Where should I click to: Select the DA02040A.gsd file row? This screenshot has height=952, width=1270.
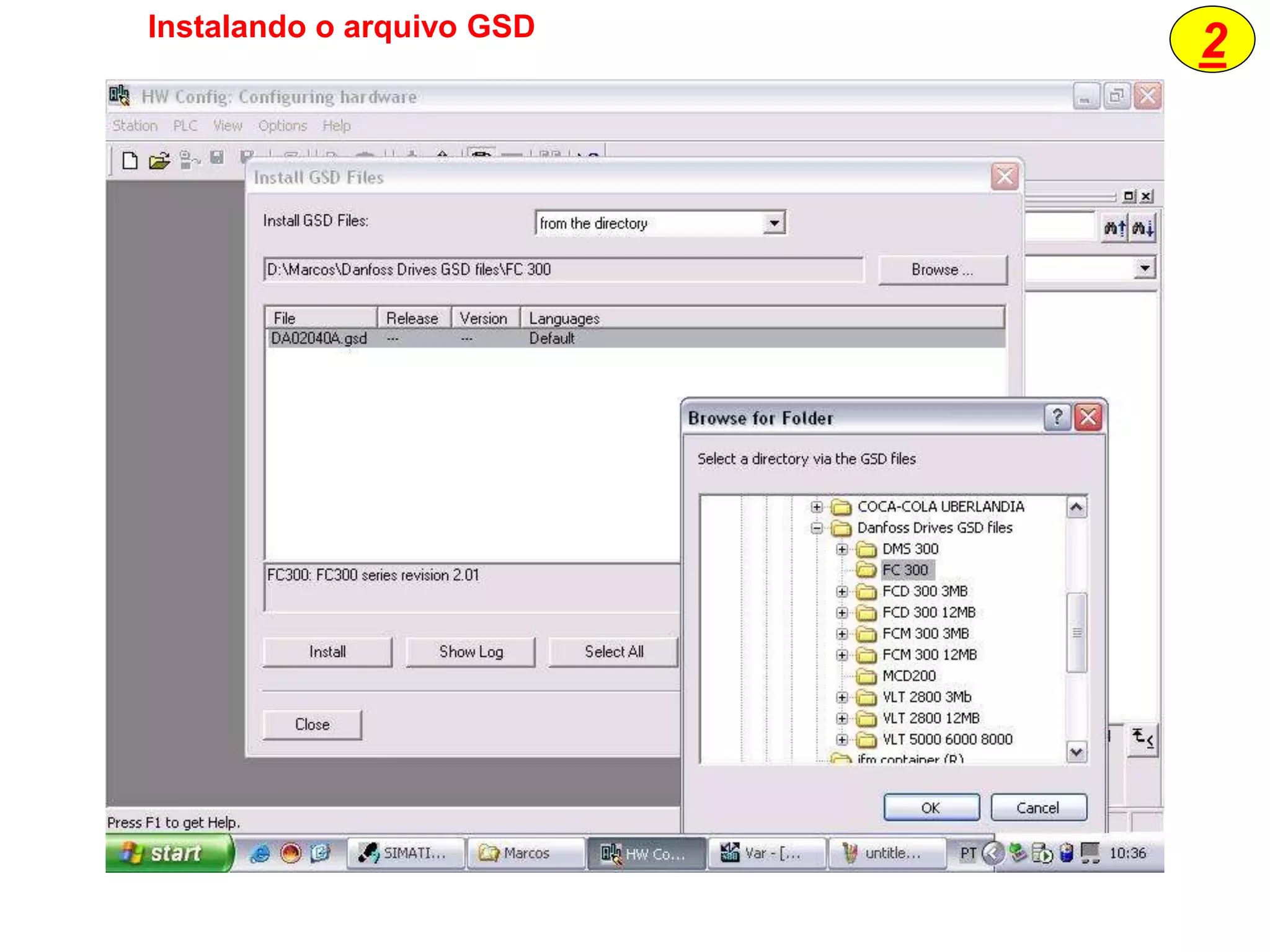coord(635,338)
